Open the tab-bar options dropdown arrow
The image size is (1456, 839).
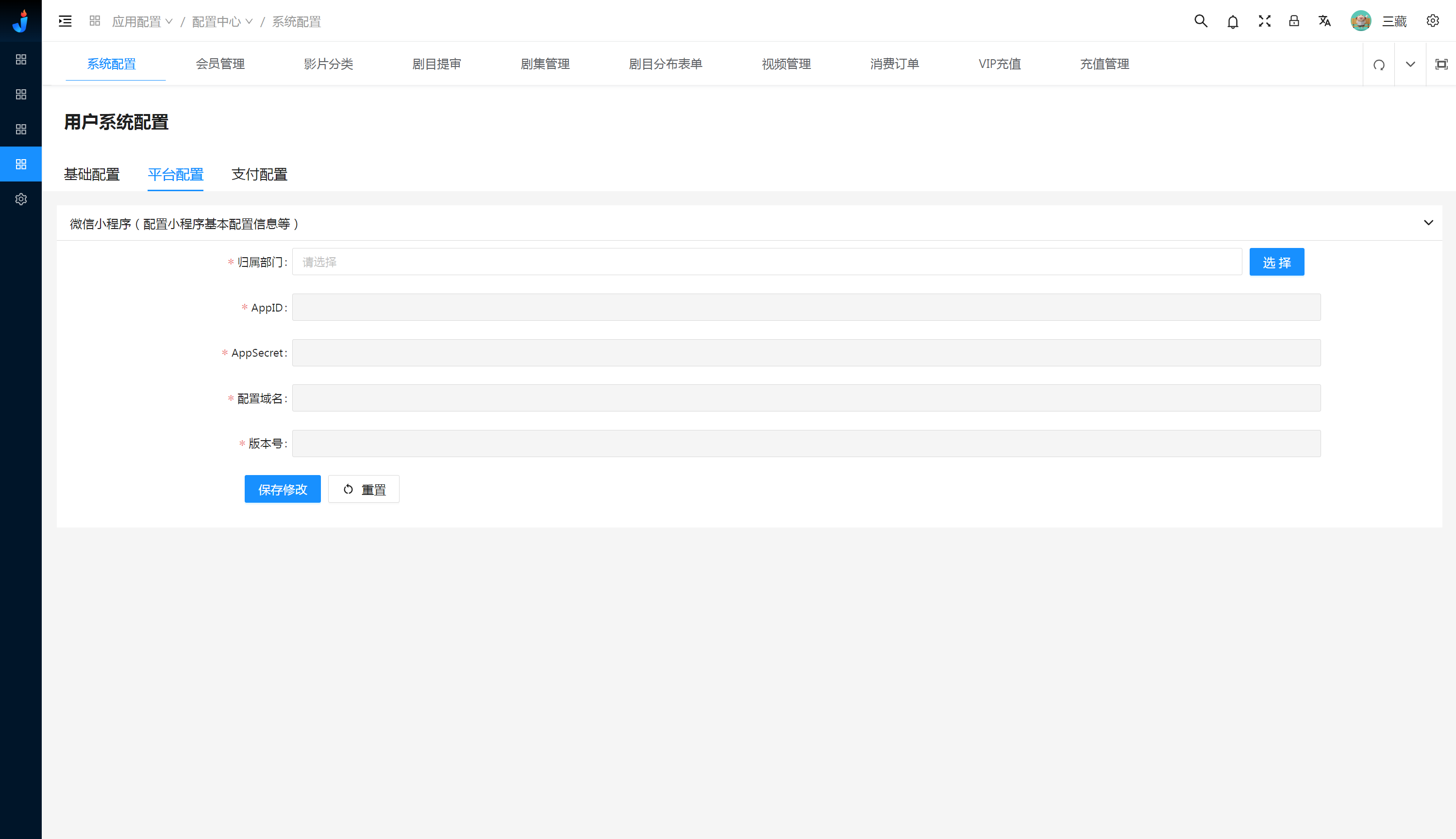[1410, 65]
